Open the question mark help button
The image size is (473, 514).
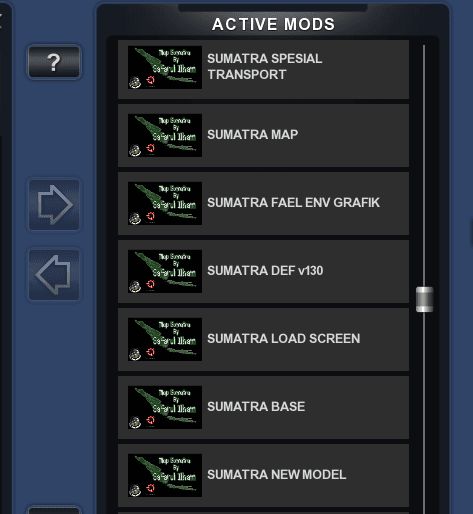click(54, 62)
